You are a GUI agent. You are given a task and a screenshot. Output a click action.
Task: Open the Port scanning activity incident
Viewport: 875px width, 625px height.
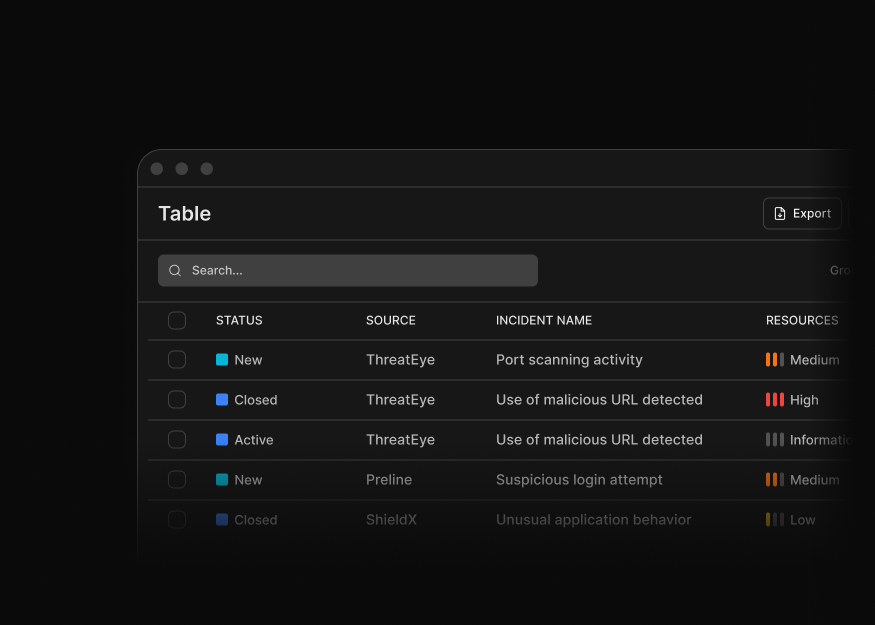click(x=569, y=360)
